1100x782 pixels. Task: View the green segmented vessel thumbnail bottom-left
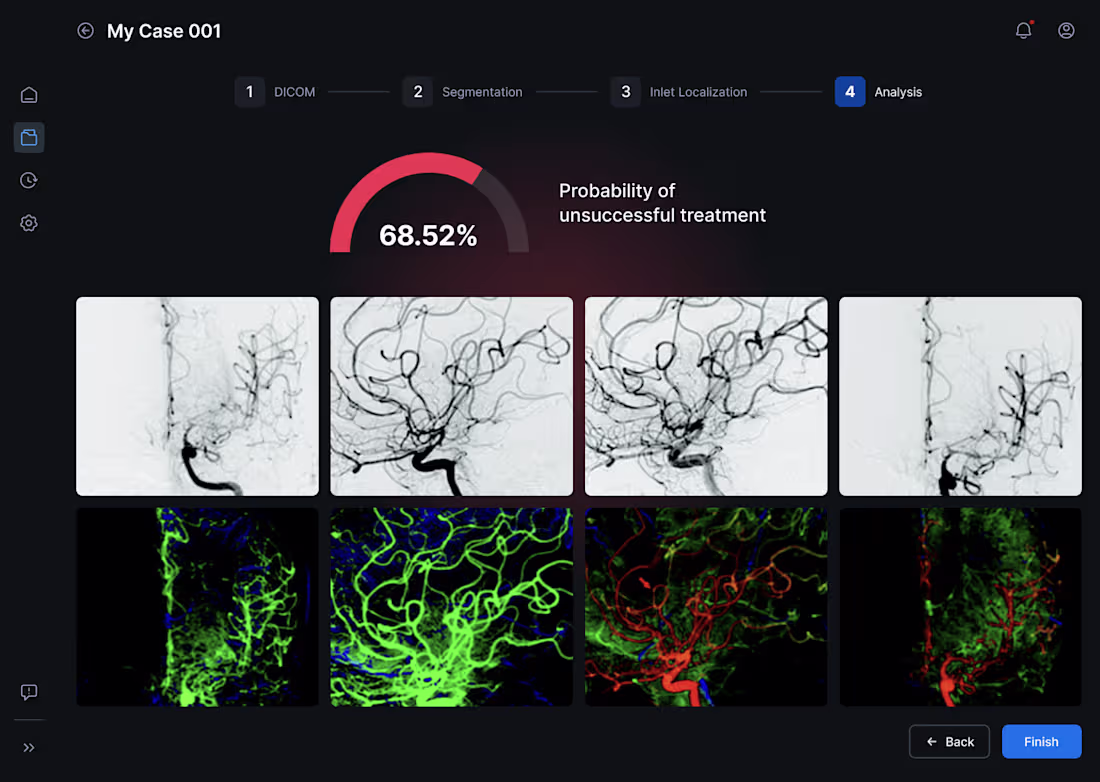[x=197, y=607]
